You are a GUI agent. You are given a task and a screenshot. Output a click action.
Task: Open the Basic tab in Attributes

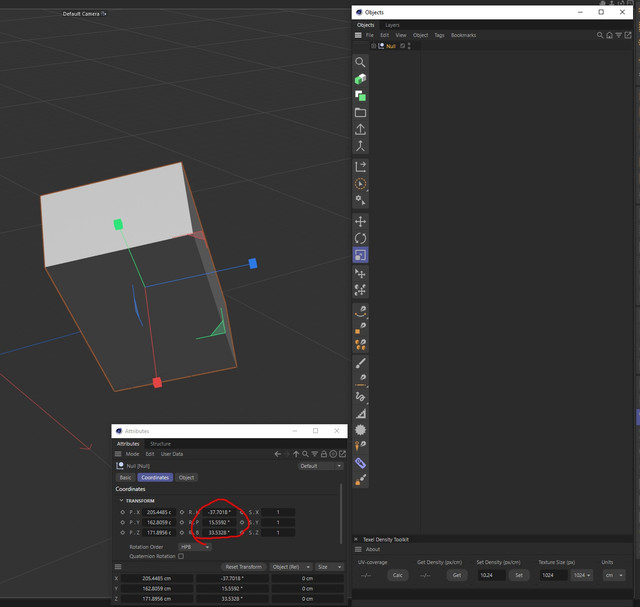tap(125, 477)
